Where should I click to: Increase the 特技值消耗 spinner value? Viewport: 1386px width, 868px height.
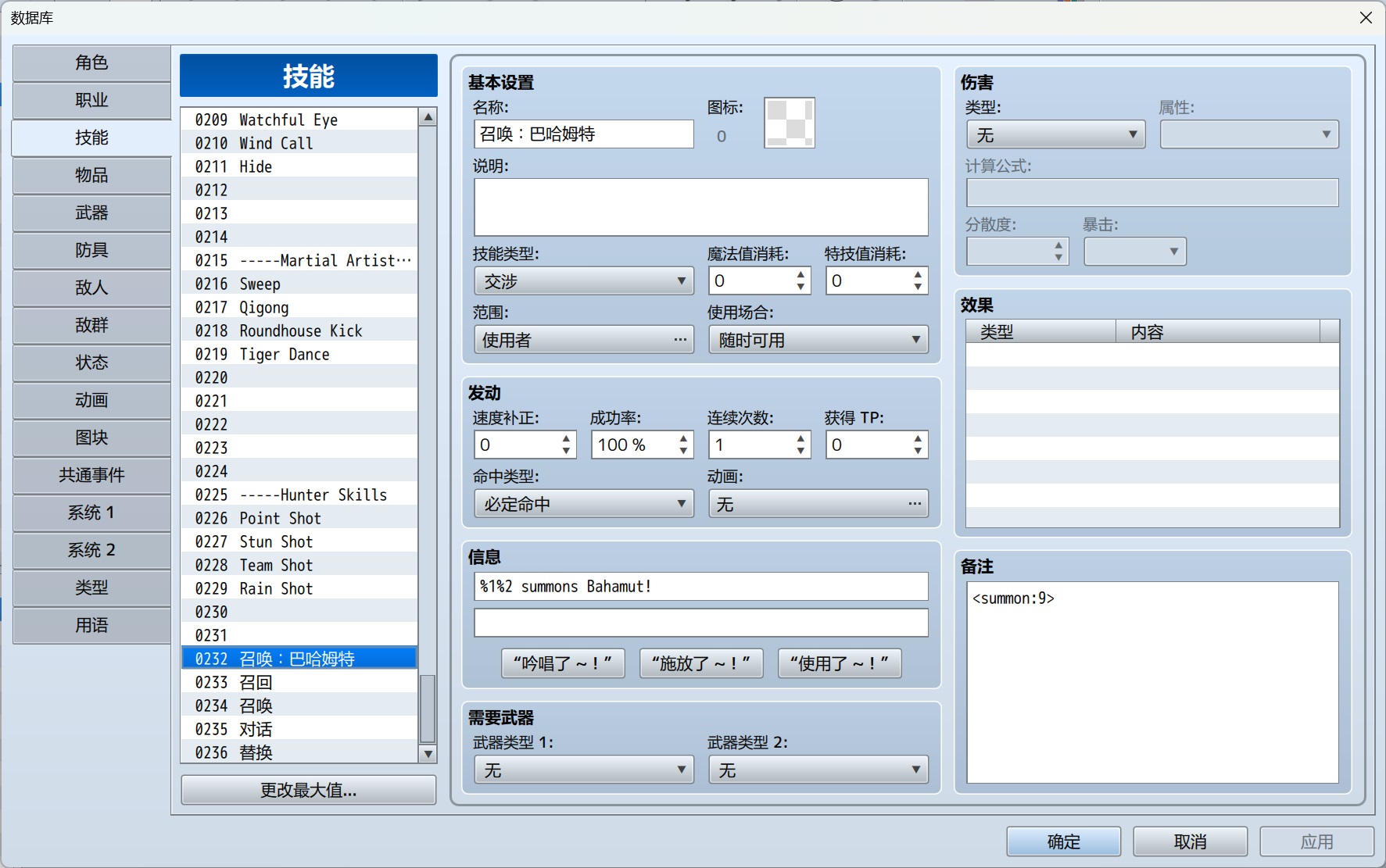(918, 275)
